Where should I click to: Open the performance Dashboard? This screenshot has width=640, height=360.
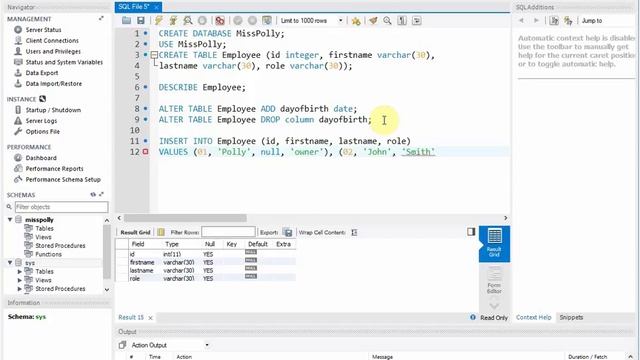pyautogui.click(x=41, y=158)
